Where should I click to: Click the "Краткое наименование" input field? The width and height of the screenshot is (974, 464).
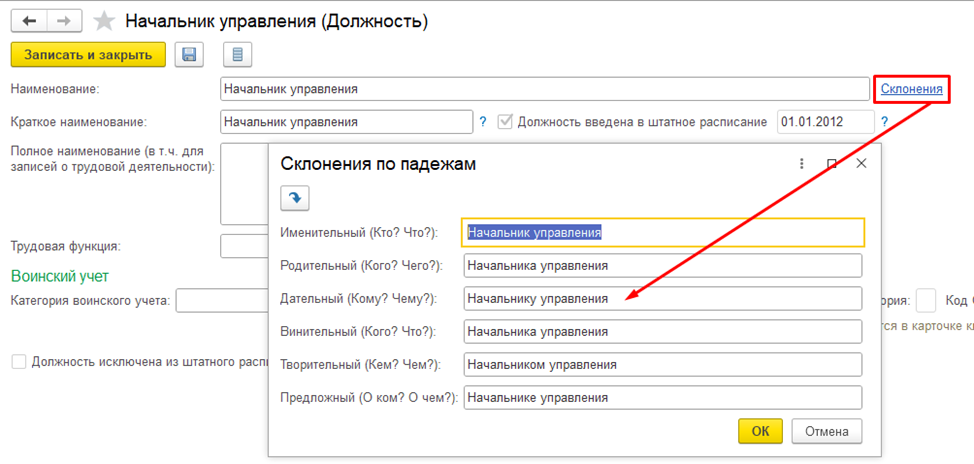(x=346, y=122)
